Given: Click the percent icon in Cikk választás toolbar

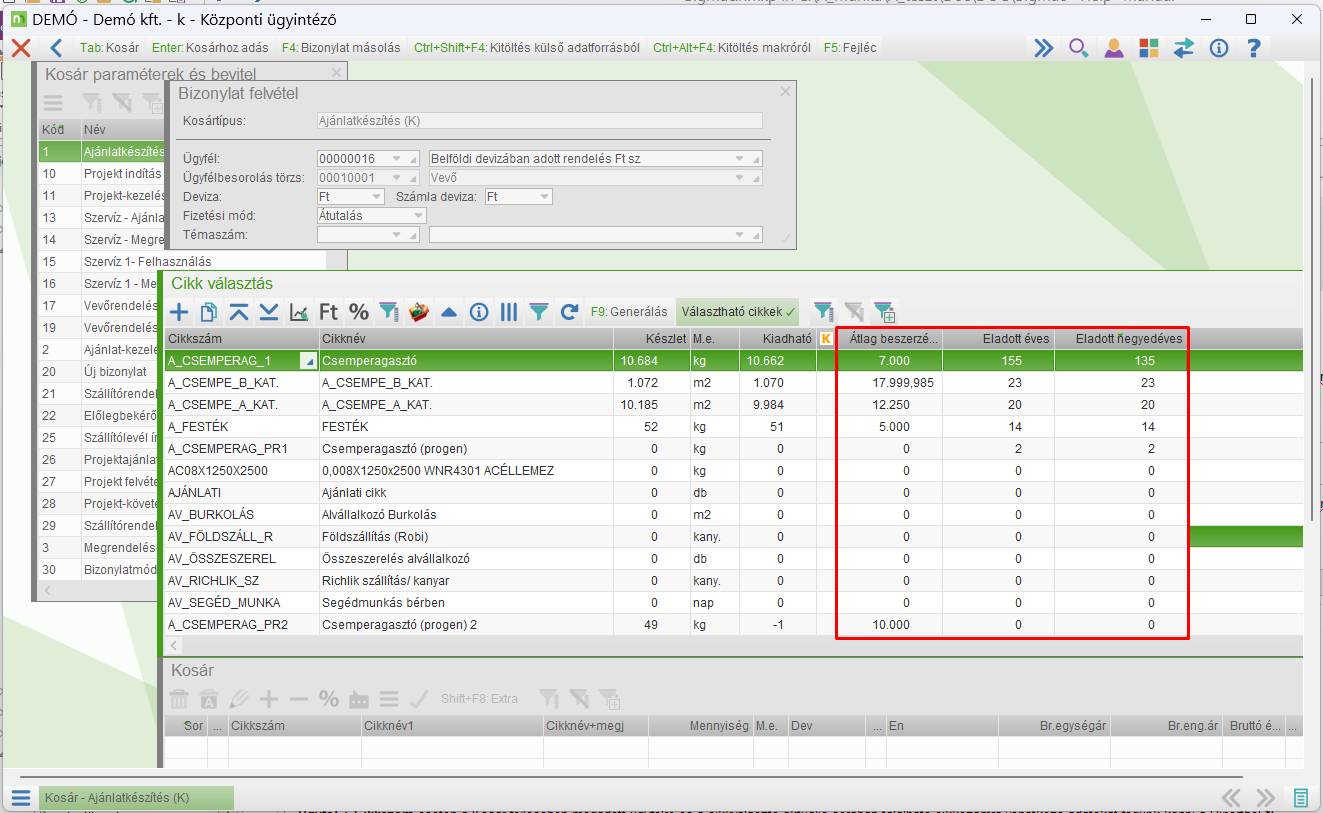Looking at the screenshot, I should 358,312.
